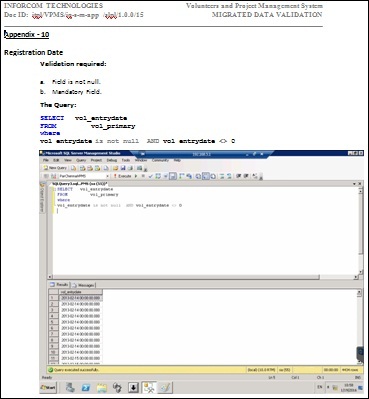
Task: Click the Open File folder toolbar icon
Action: [x=115, y=168]
